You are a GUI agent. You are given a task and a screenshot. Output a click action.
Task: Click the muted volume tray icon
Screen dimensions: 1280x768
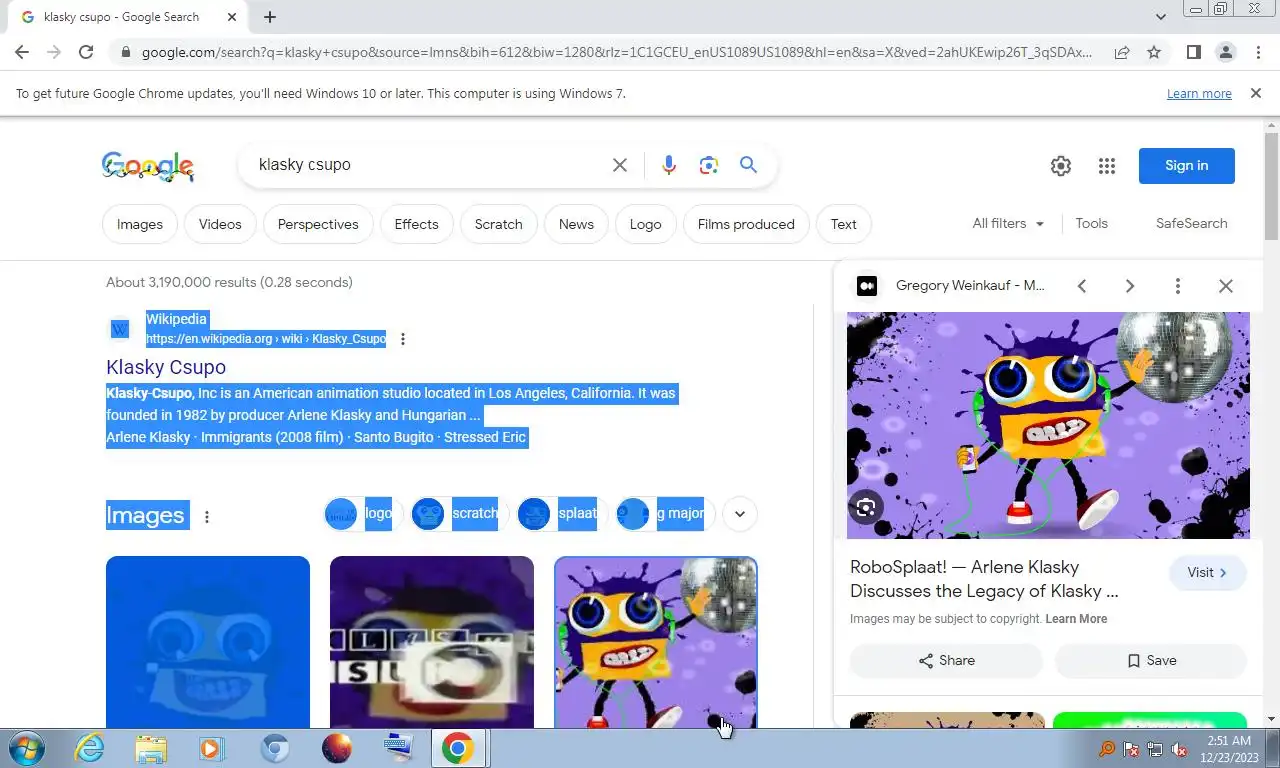pyautogui.click(x=1179, y=749)
